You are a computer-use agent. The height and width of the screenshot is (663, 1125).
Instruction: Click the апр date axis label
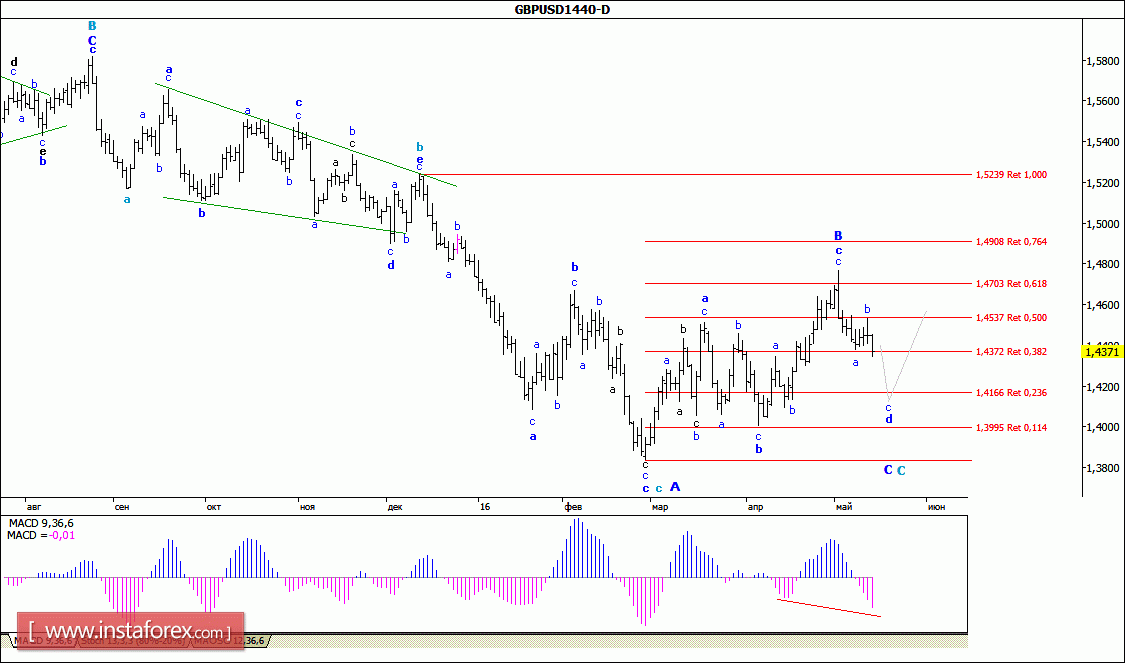756,507
